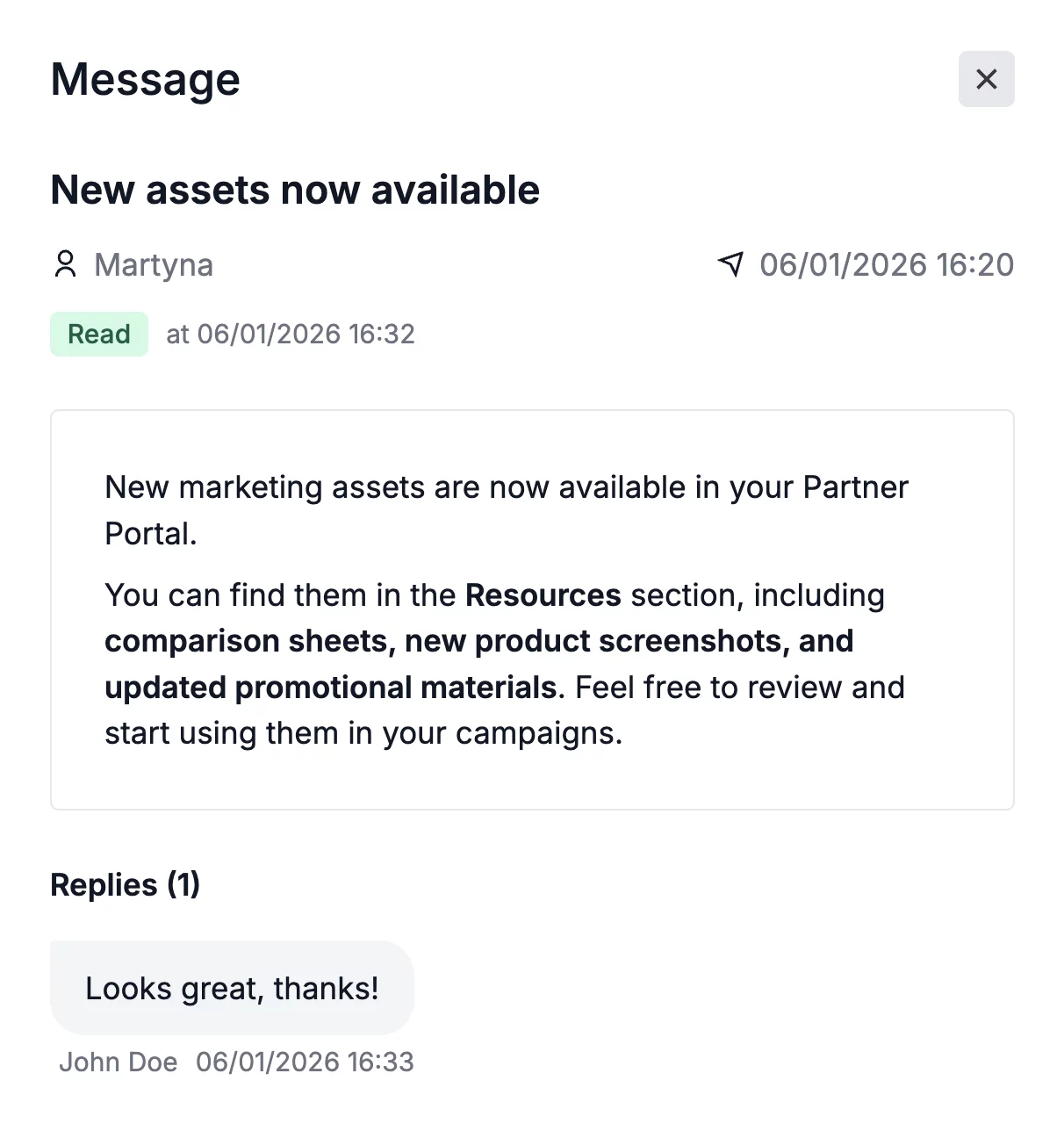Screen dimensions: 1064x1131
Task: Click the 'Replies (1)' heading
Action: 126,884
